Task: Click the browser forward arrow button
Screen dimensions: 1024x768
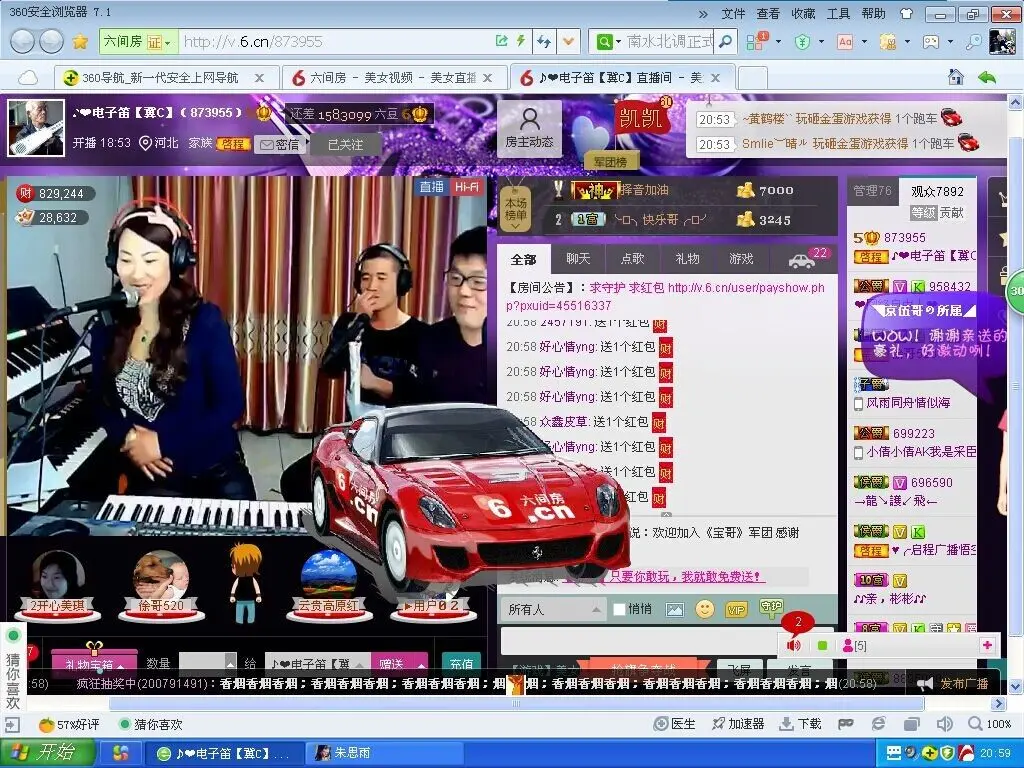Action: 52,42
